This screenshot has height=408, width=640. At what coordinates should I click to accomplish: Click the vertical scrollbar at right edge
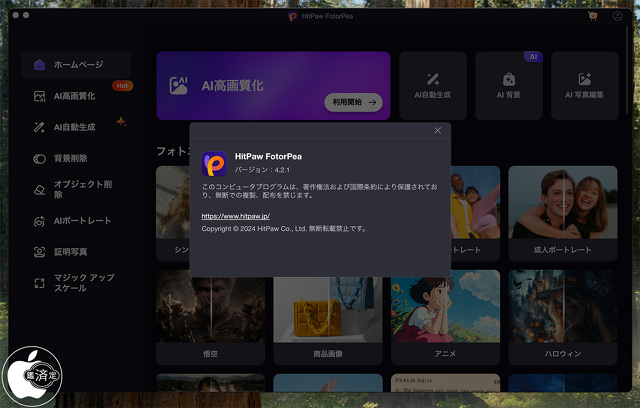[628, 69]
